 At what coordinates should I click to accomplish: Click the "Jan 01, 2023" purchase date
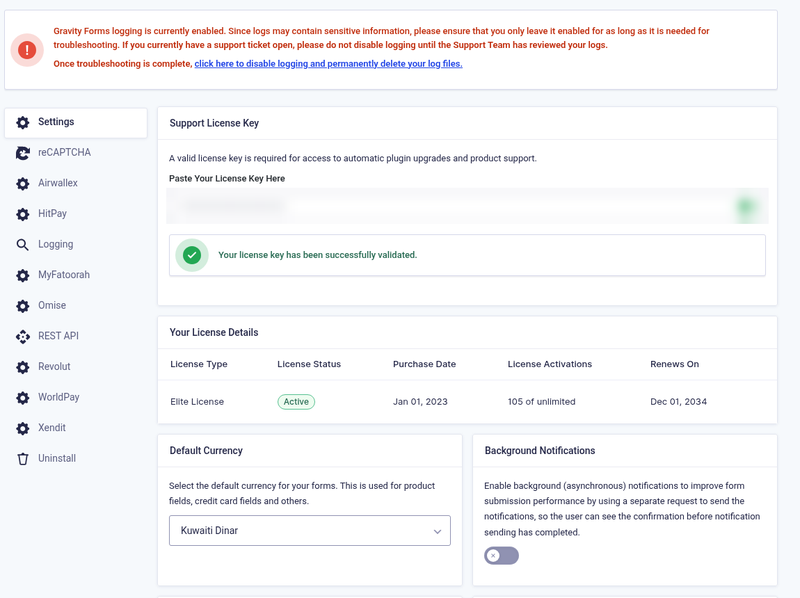pos(420,402)
